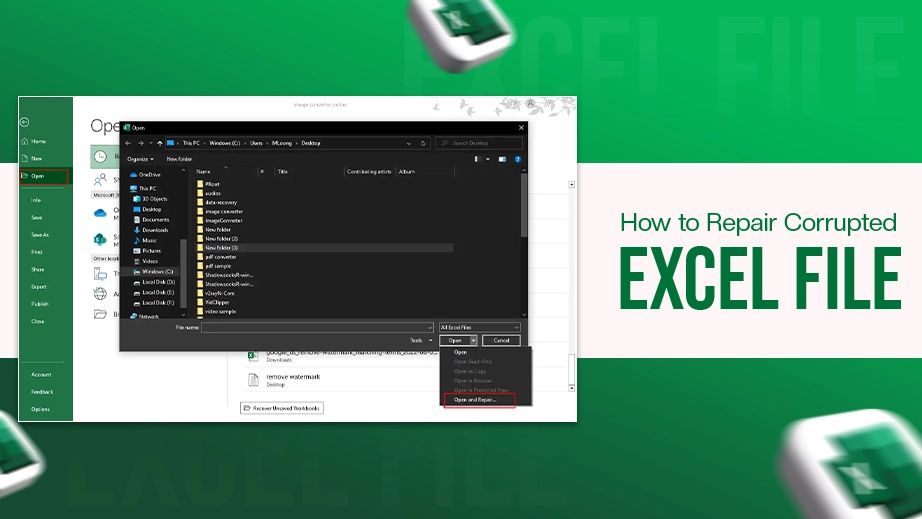The width and height of the screenshot is (922, 519).
Task: Click the Open button in dialog
Action: click(455, 341)
